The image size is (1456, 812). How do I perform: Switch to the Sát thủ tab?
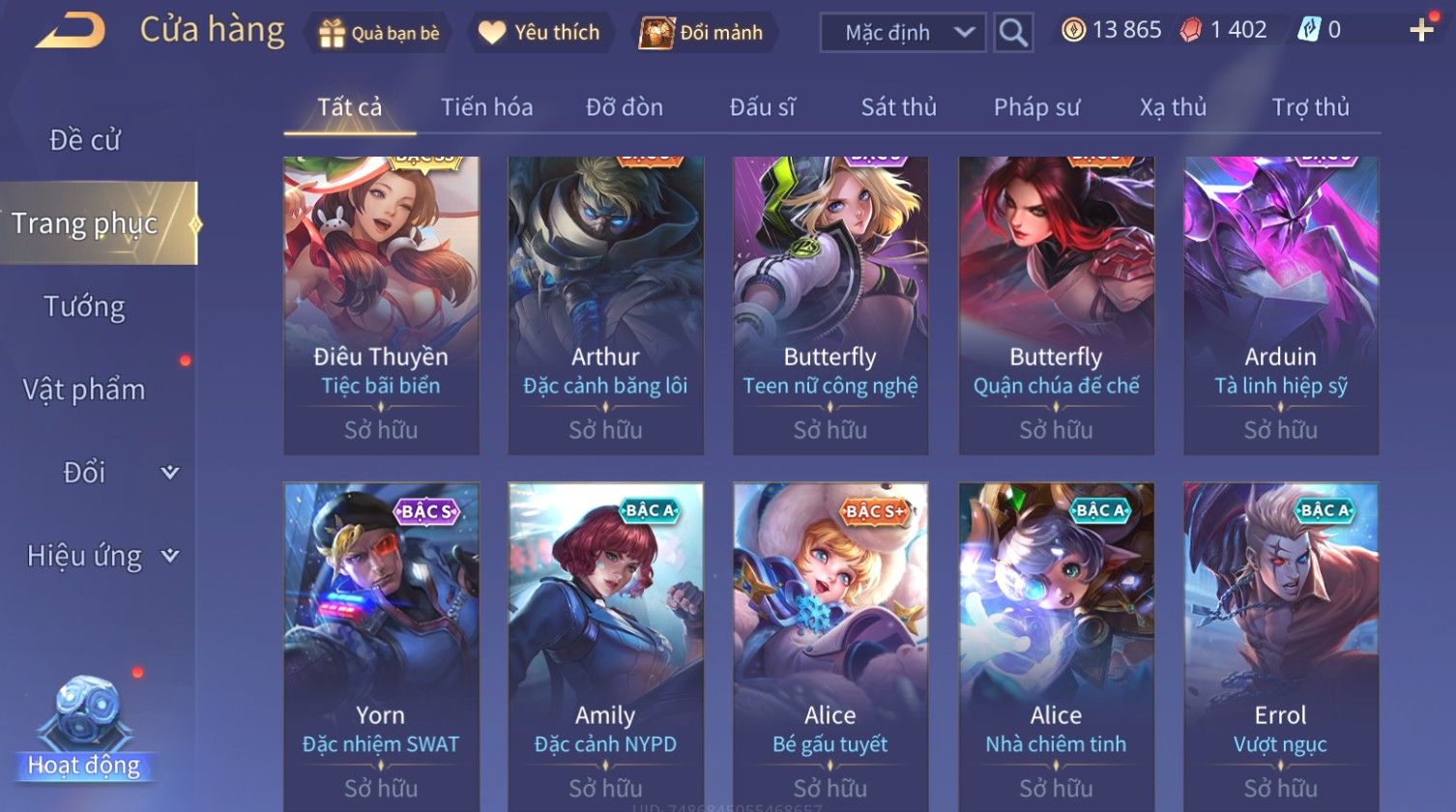[x=898, y=107]
